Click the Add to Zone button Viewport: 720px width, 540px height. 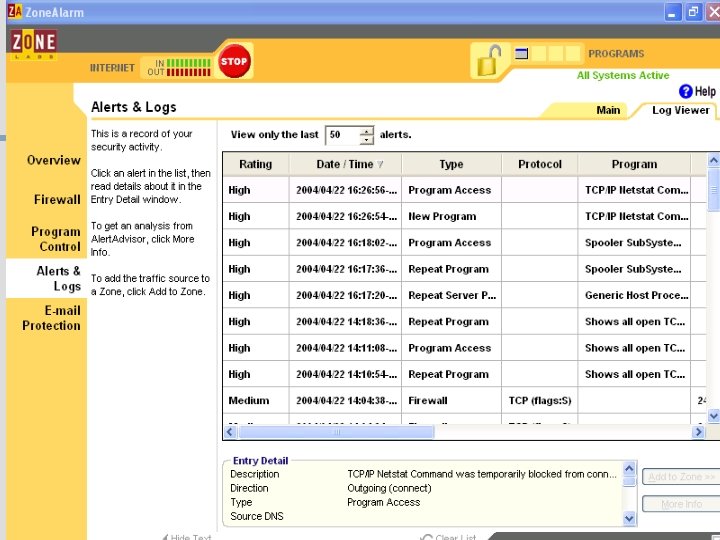tap(681, 477)
